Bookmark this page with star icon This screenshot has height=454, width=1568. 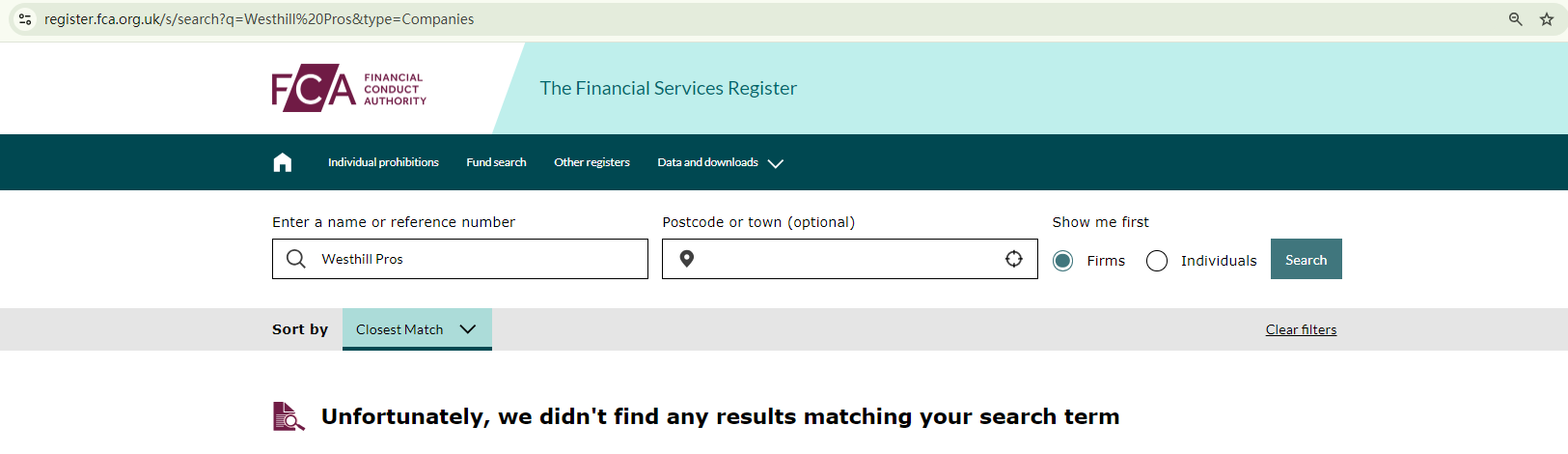click(1547, 19)
